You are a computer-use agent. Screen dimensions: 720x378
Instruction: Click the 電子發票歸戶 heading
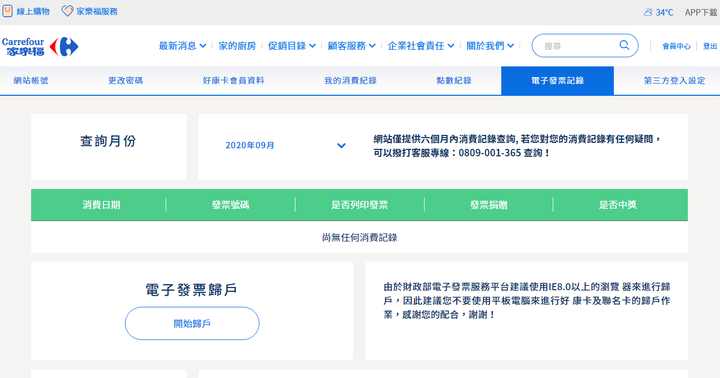pos(192,289)
